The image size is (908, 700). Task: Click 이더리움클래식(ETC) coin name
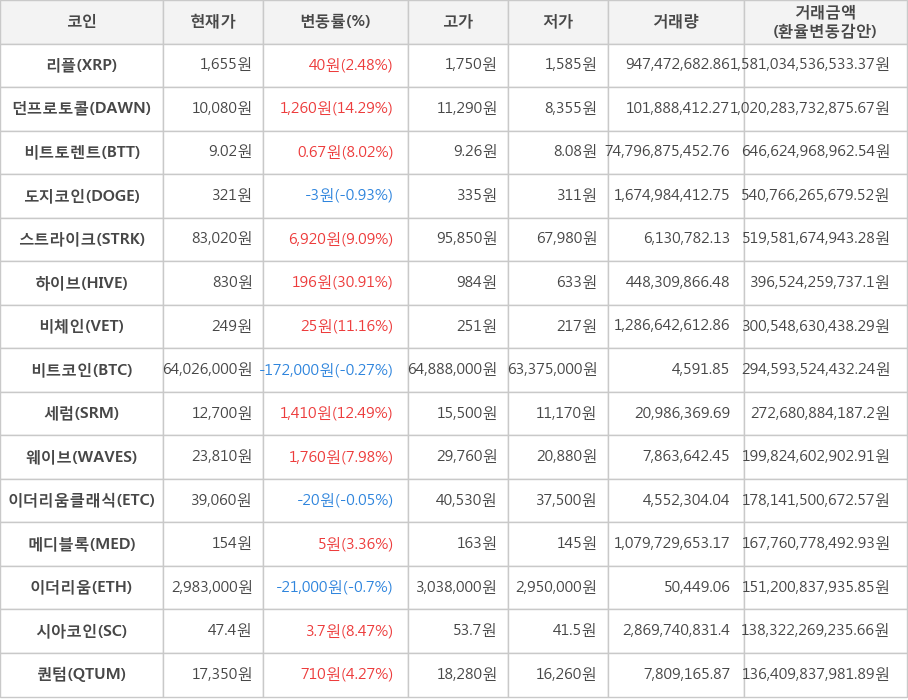(81, 500)
